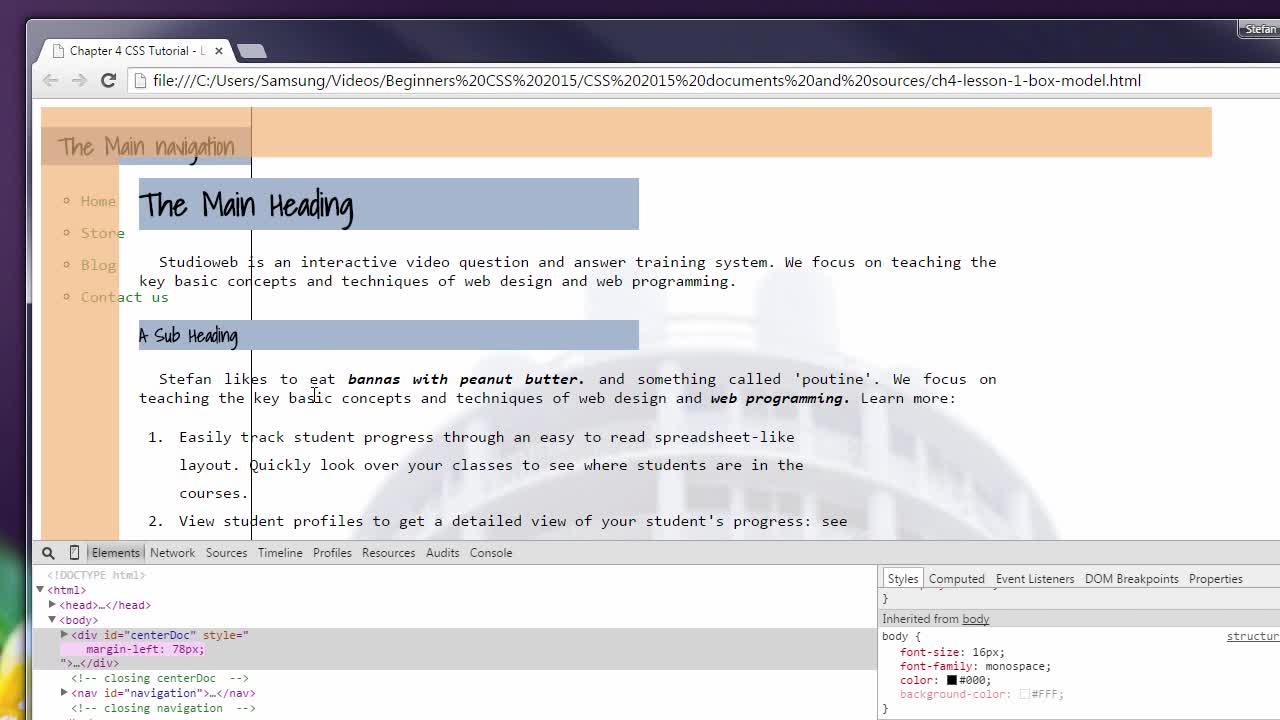The height and width of the screenshot is (720, 1280).
Task: Click the address bar URL field
Action: [x=646, y=80]
